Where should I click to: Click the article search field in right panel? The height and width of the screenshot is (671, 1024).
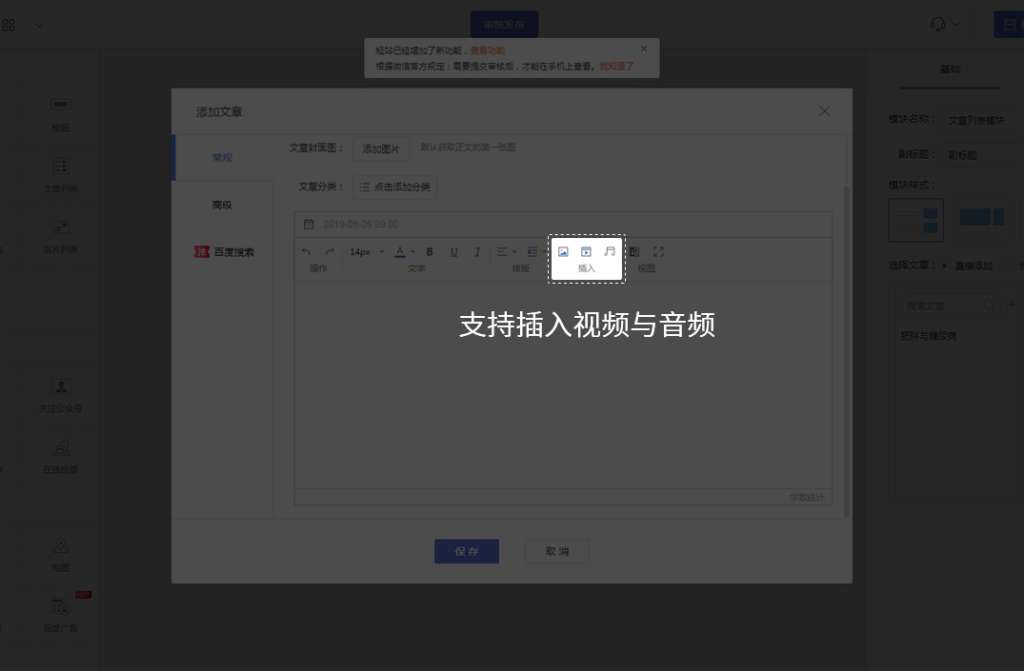tap(946, 305)
